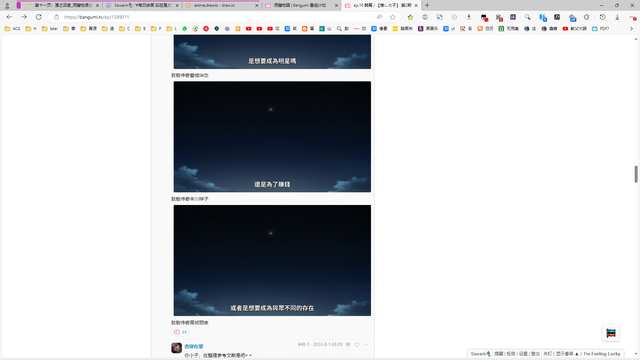The image size is (640, 360).
Task: Click 登出 to log out in bottom dock
Action: (x=536, y=354)
